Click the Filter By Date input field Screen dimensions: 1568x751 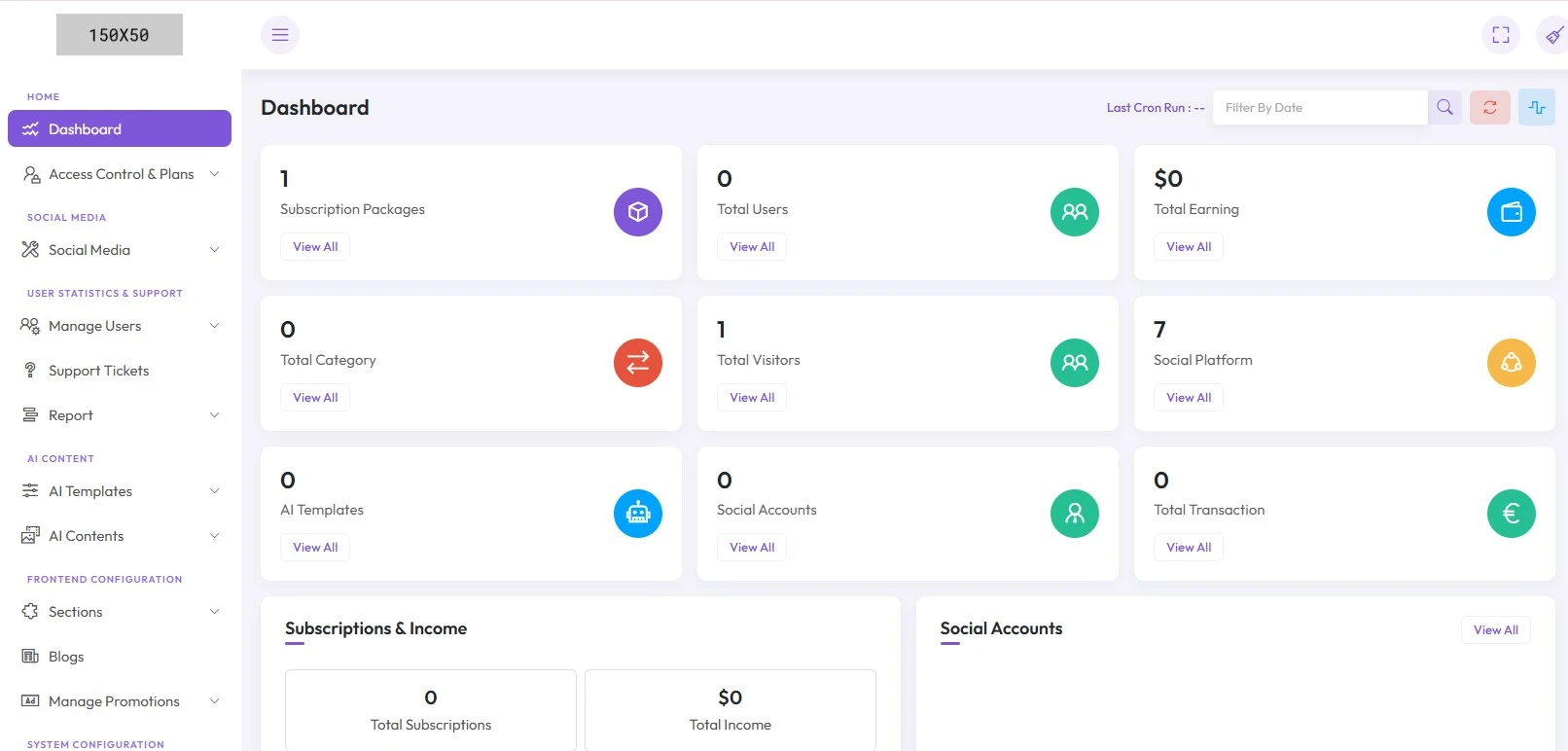[1319, 108]
